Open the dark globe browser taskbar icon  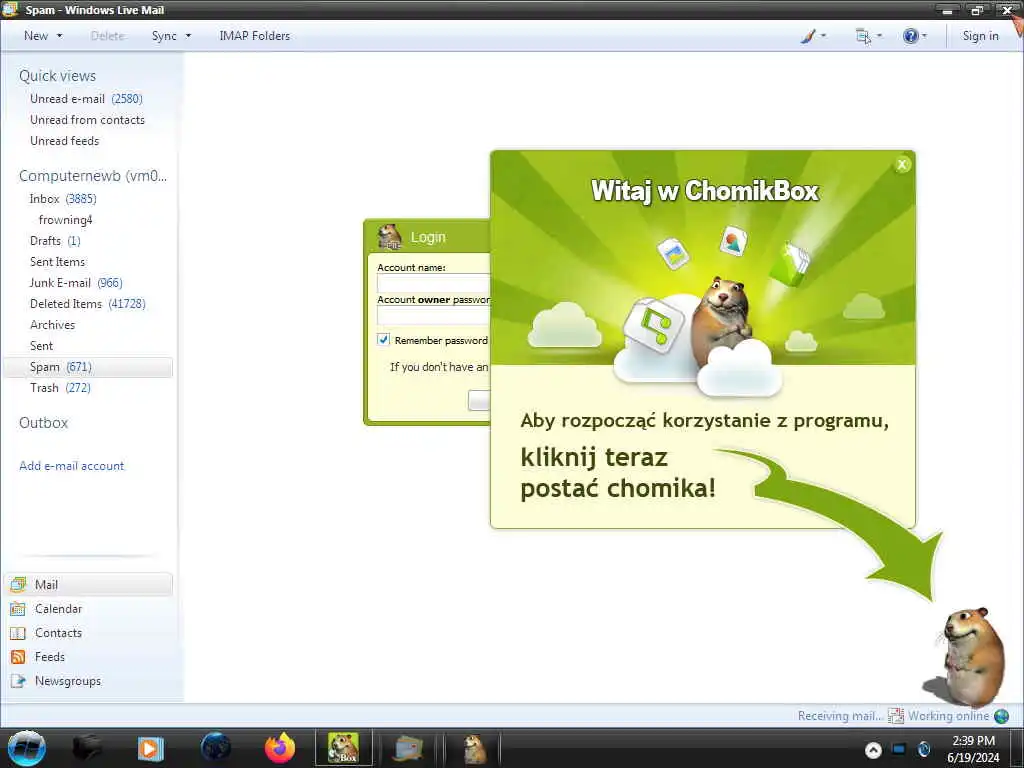(x=216, y=748)
